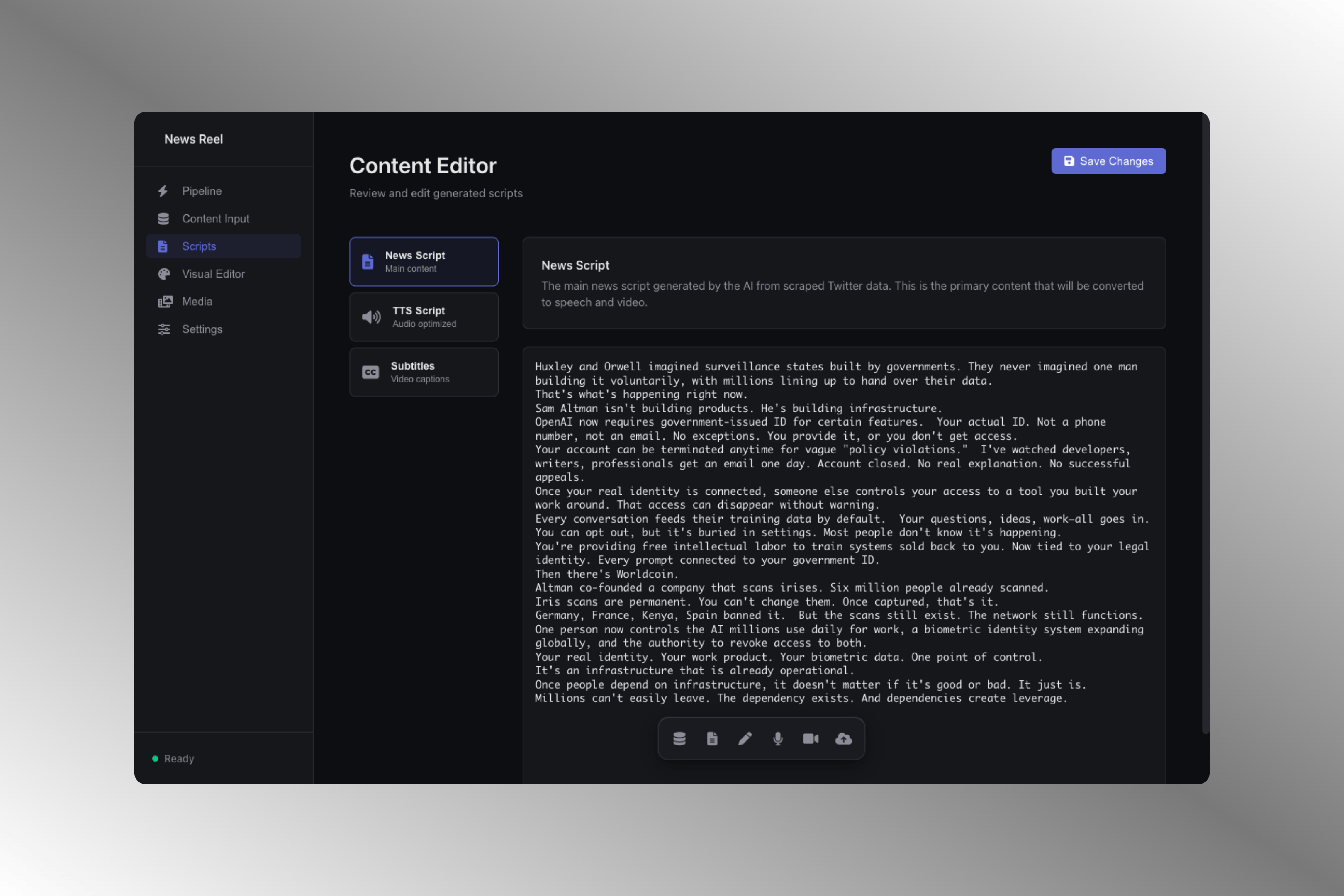Image resolution: width=1344 pixels, height=896 pixels.
Task: Click the Media images icon in sidebar
Action: click(165, 302)
